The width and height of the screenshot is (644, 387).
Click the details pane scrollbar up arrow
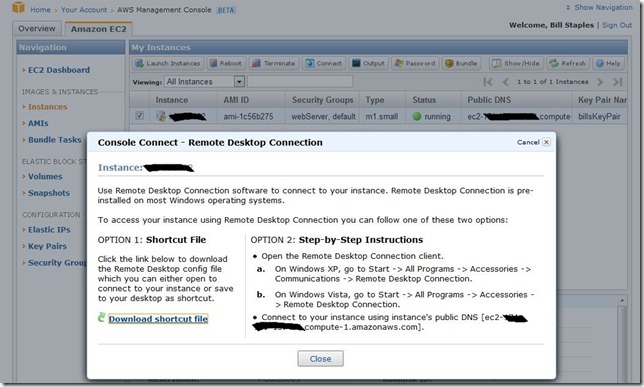pos(622,301)
